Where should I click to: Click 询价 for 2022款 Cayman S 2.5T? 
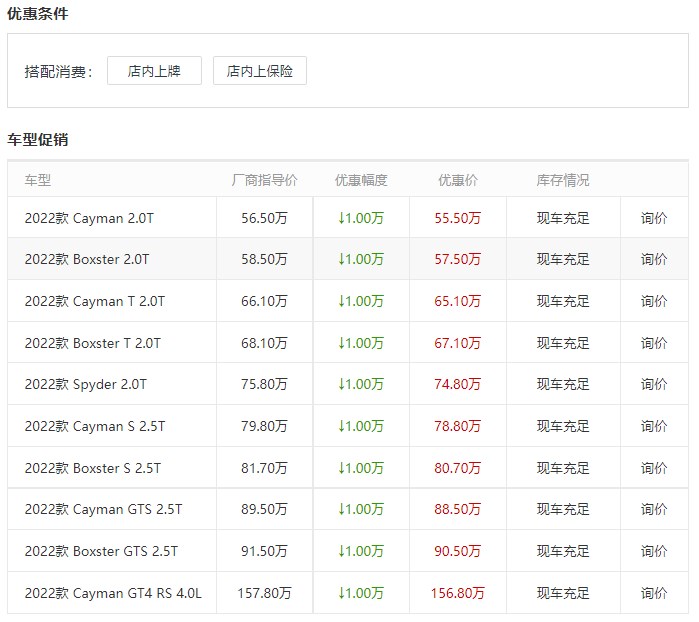654,426
